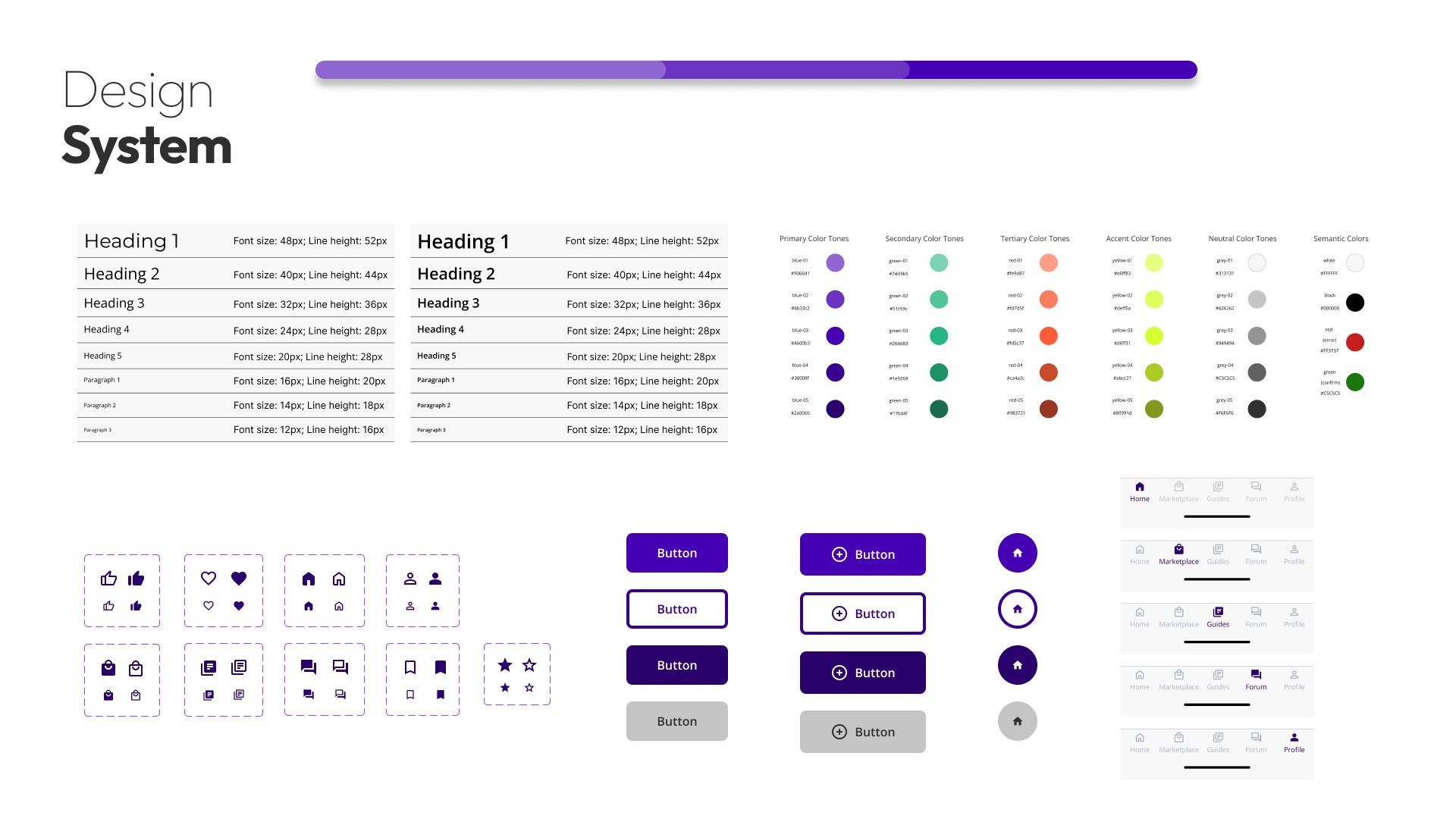Click the solid purple round home button
The image size is (1456, 819).
1018,553
